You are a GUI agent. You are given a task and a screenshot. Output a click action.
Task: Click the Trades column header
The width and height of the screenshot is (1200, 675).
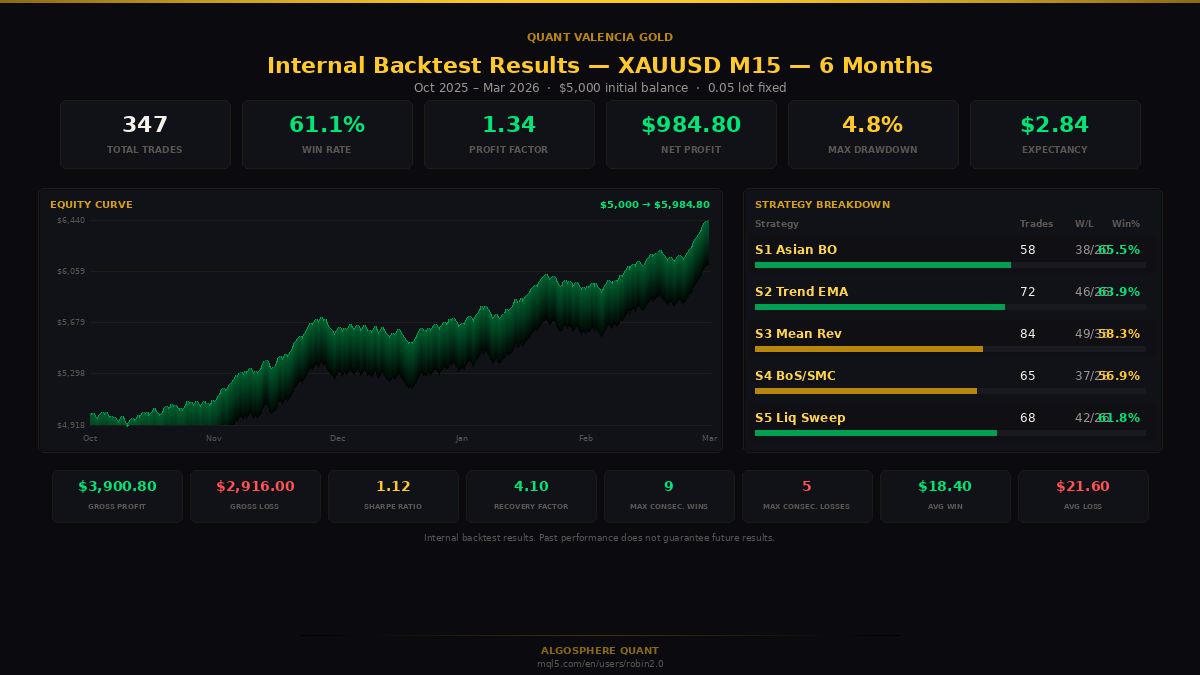[x=1036, y=224]
